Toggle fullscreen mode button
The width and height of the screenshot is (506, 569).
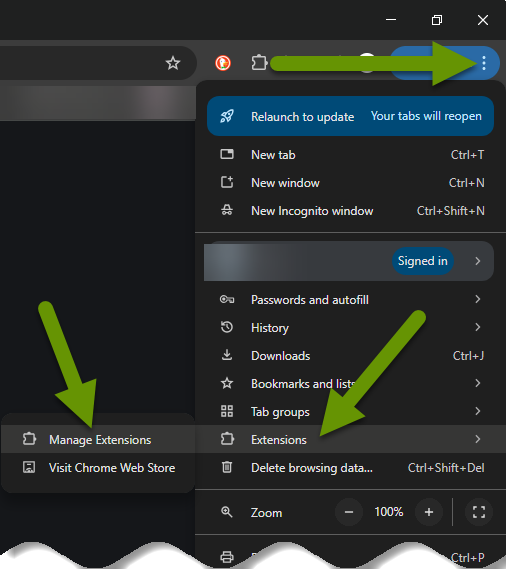click(x=479, y=512)
